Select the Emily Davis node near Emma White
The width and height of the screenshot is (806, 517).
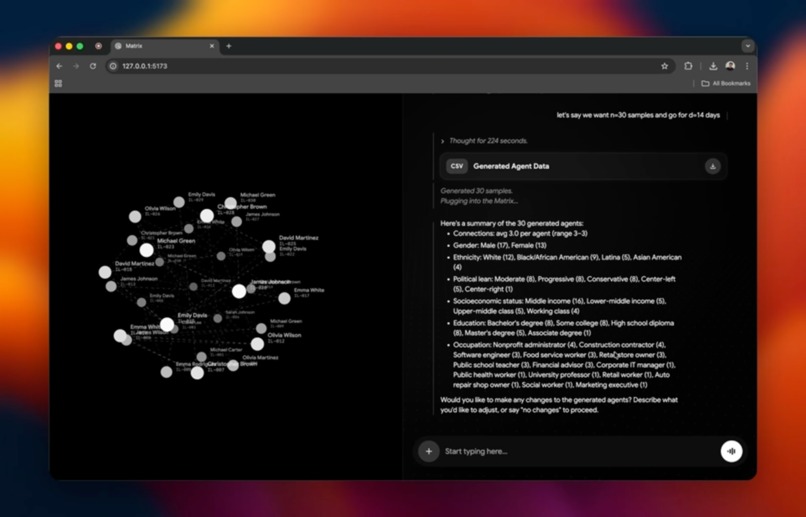[167, 324]
